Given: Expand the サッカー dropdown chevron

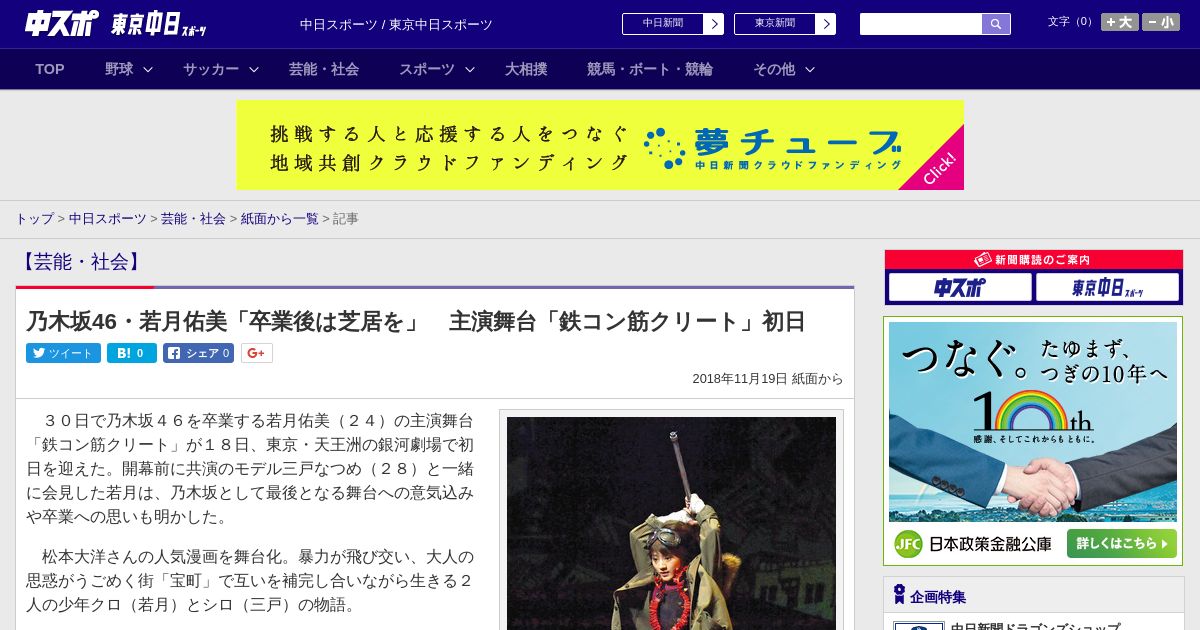Looking at the screenshot, I should pos(254,70).
